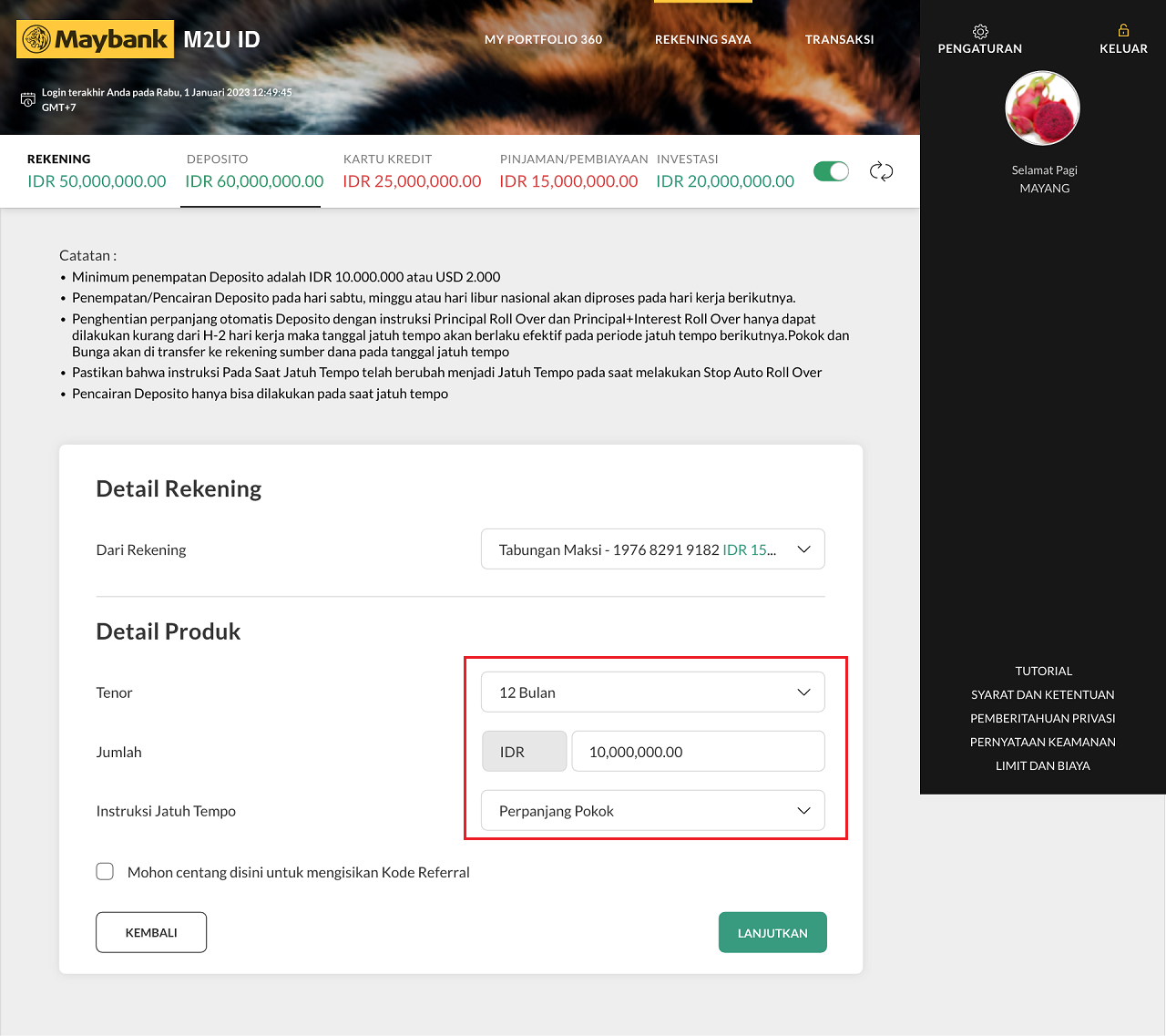1166x1036 pixels.
Task: Open the Transaksi menu
Action: click(839, 39)
